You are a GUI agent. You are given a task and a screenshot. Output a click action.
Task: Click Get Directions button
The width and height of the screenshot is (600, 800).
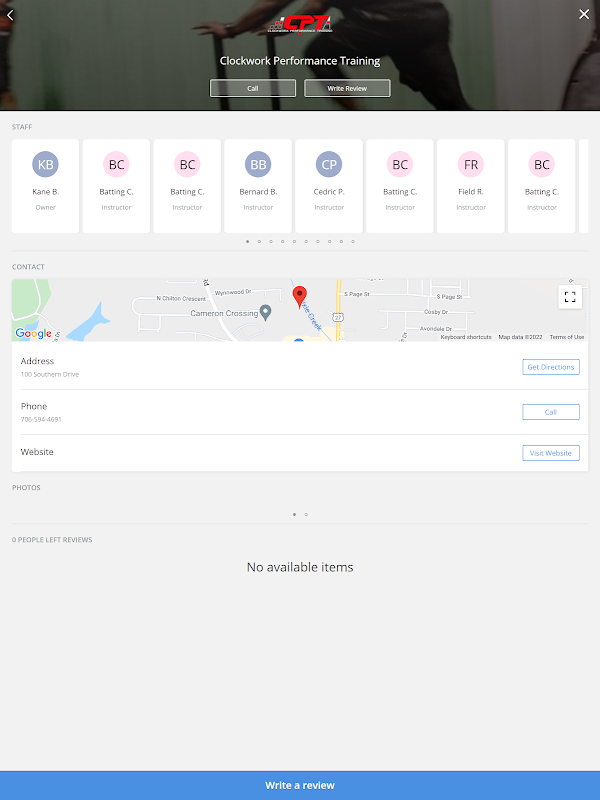551,367
